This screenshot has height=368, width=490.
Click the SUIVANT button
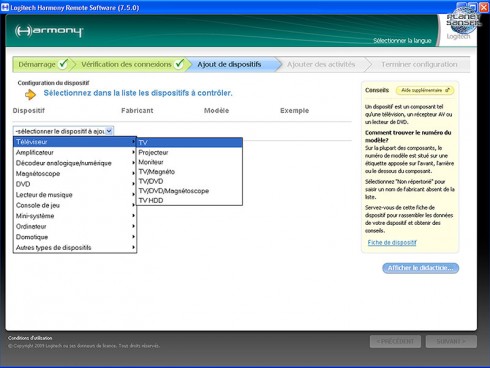click(451, 341)
